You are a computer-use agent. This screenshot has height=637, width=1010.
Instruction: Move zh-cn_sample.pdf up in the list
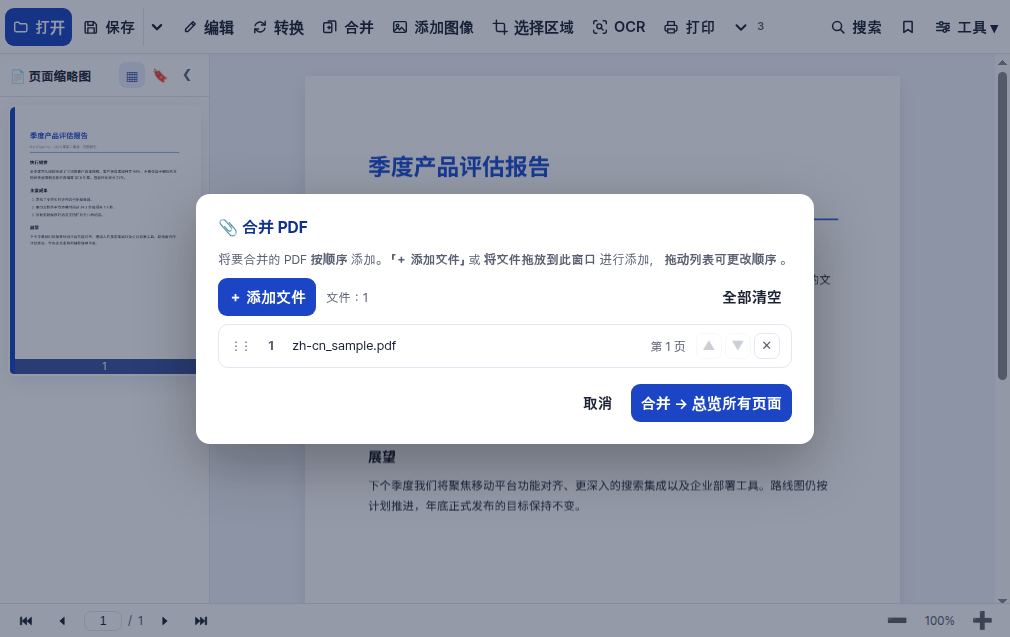[x=709, y=345]
